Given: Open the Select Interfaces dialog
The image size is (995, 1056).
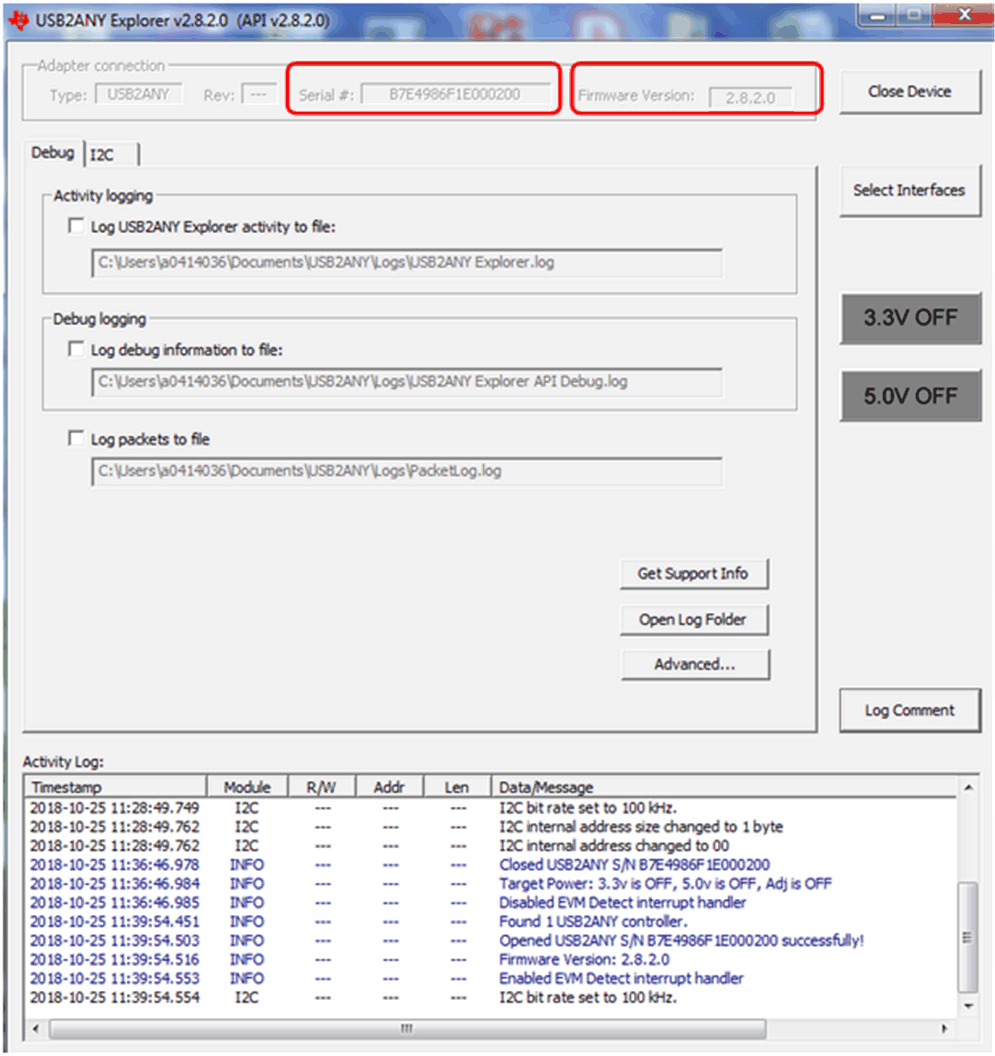Looking at the screenshot, I should click(910, 190).
